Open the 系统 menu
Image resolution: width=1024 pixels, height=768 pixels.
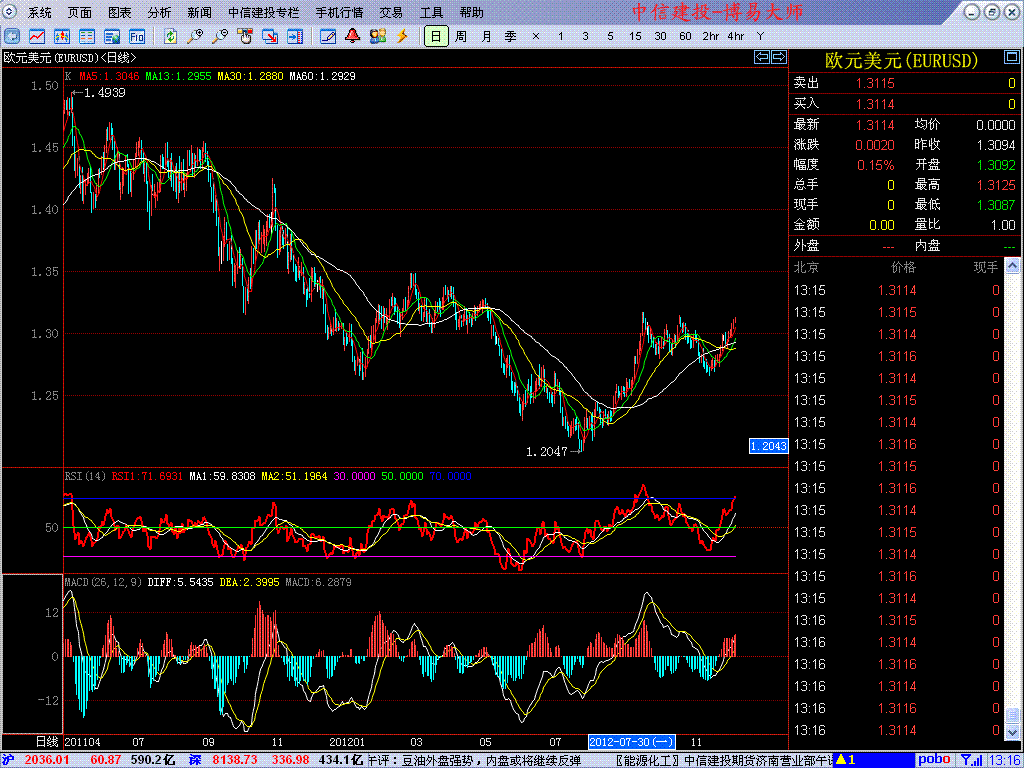point(40,12)
